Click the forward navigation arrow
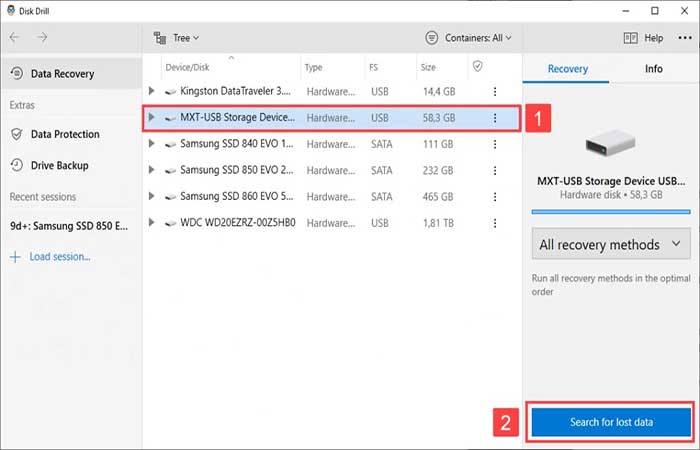Viewport: 700px width, 450px height. pyautogui.click(x=42, y=38)
